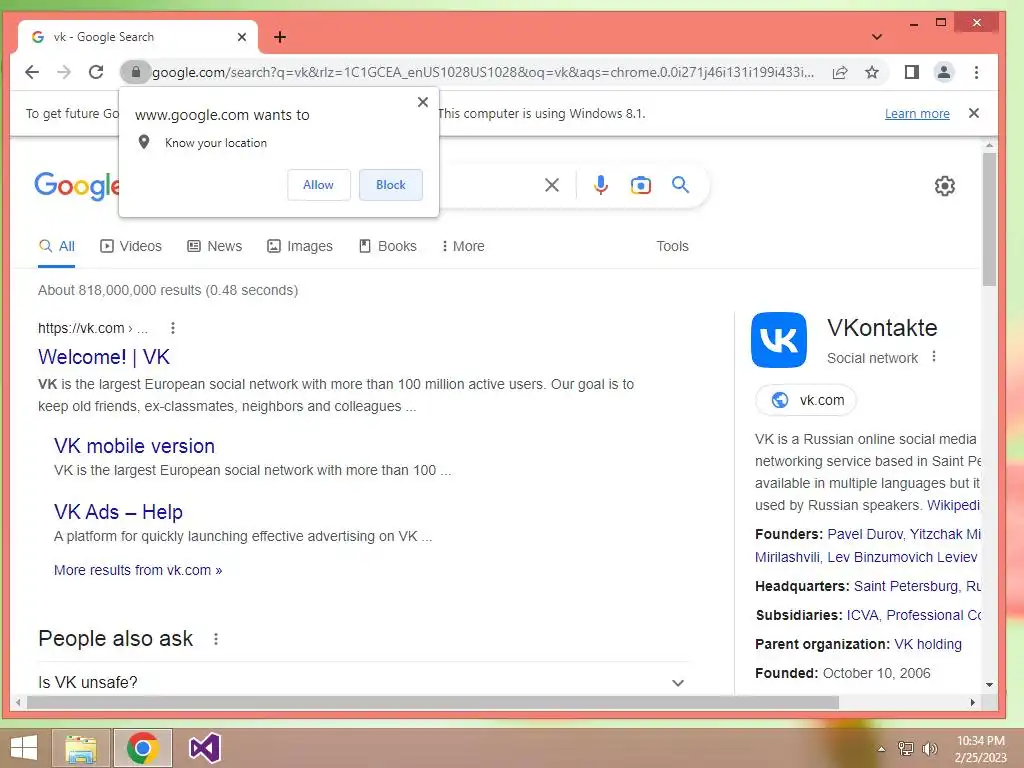The width and height of the screenshot is (1024, 768).
Task: Open the network tray icon
Action: coord(906,748)
